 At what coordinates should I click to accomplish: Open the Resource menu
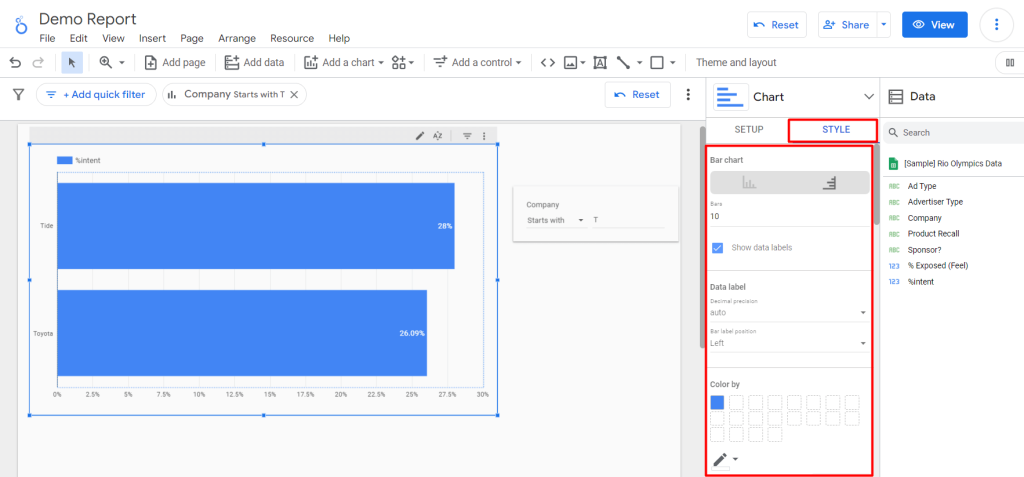click(292, 39)
